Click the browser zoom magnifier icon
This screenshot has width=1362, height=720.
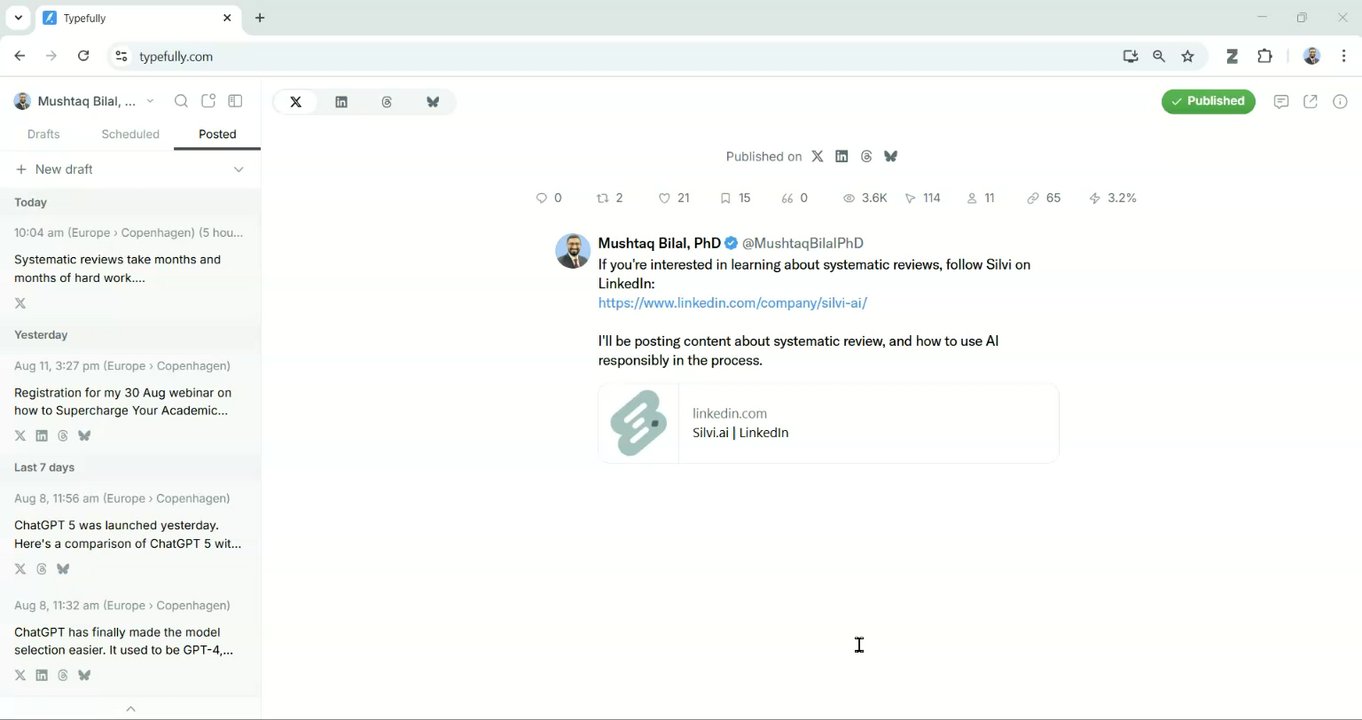pos(1159,57)
